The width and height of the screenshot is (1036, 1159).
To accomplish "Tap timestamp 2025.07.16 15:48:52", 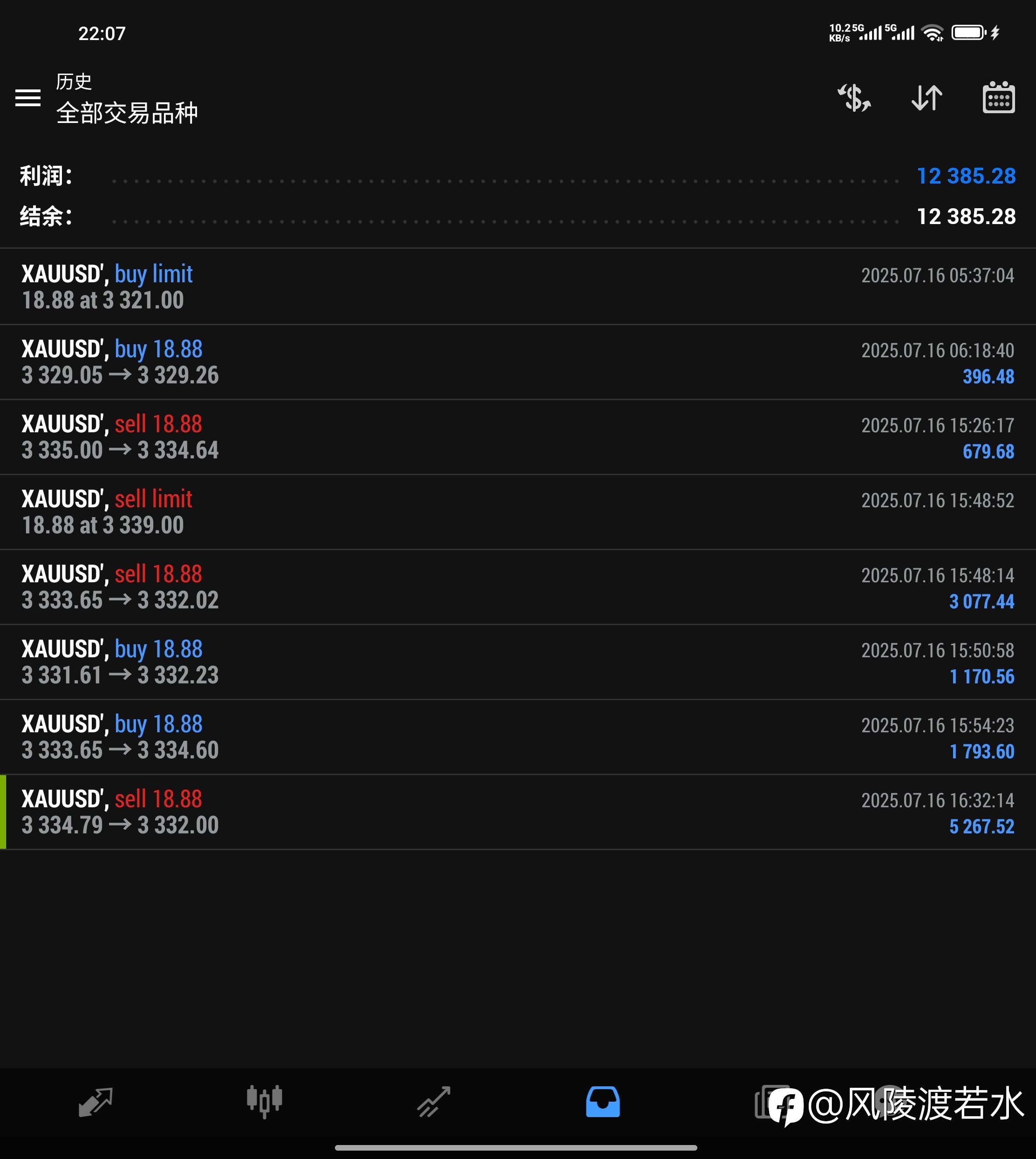I will [938, 501].
